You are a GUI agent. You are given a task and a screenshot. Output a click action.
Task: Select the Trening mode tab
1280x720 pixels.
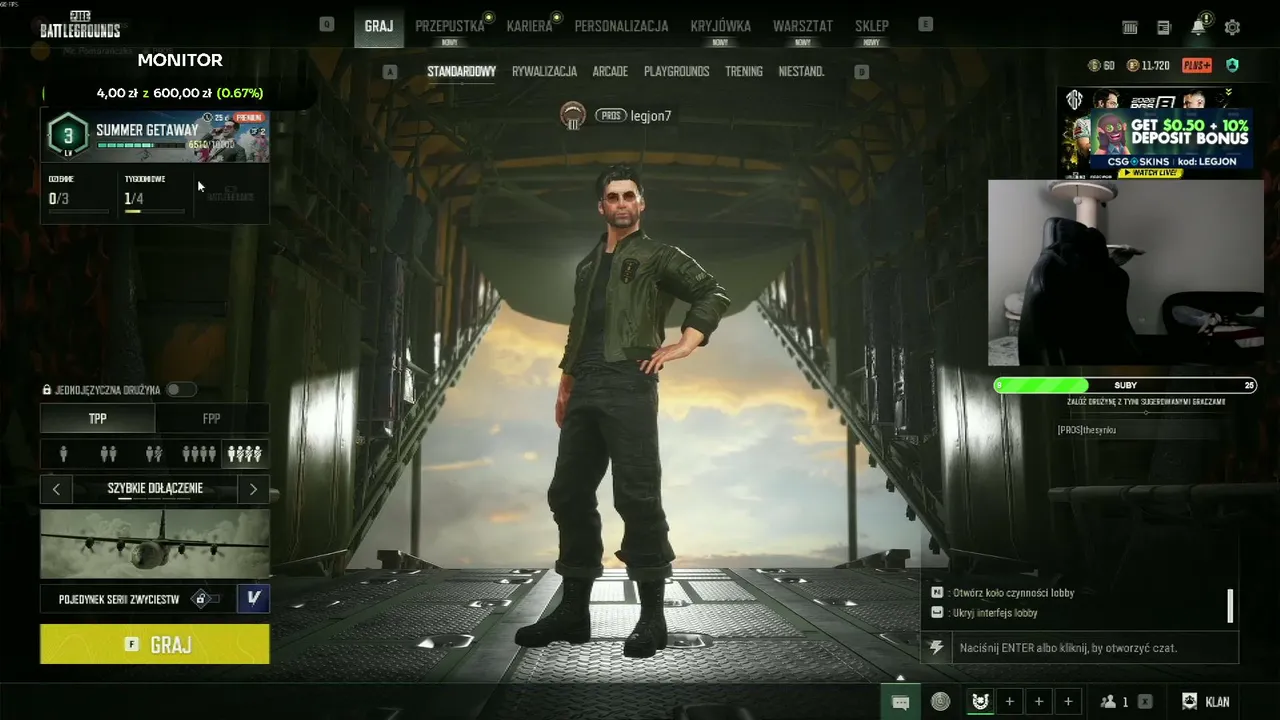pos(744,72)
